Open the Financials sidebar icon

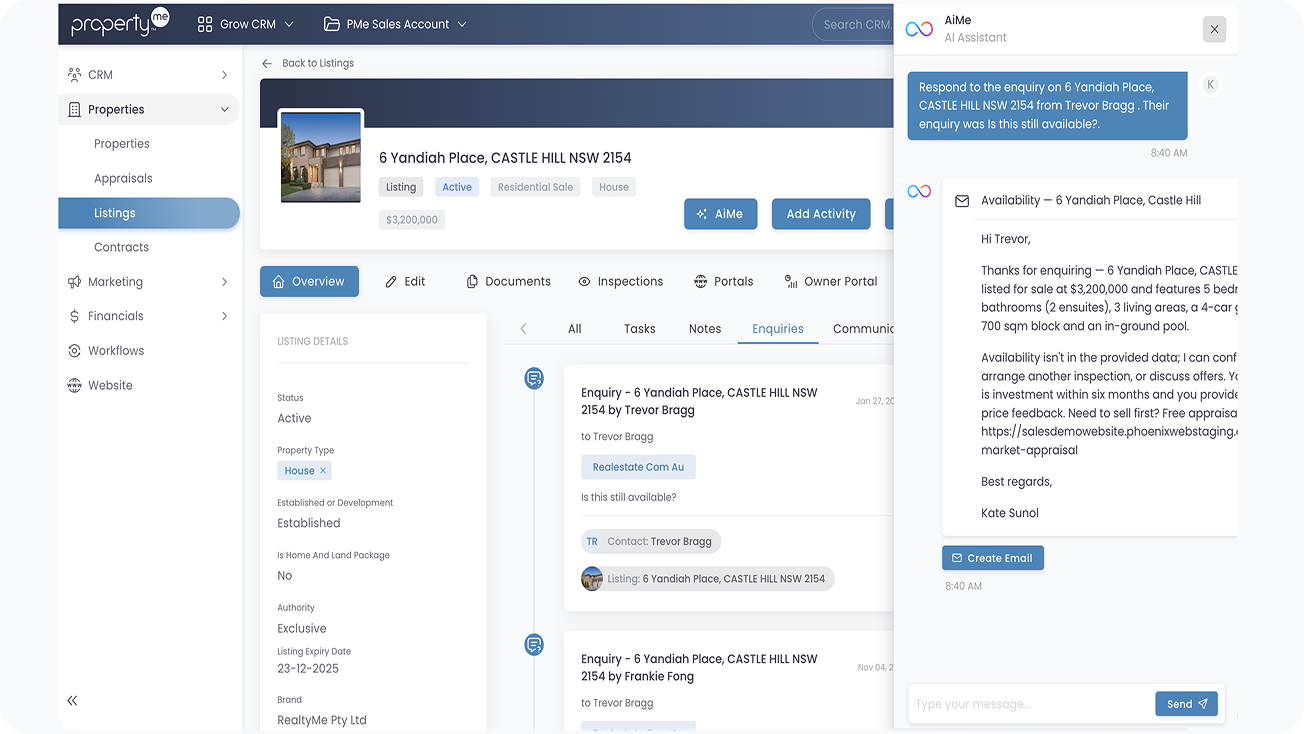(x=74, y=317)
